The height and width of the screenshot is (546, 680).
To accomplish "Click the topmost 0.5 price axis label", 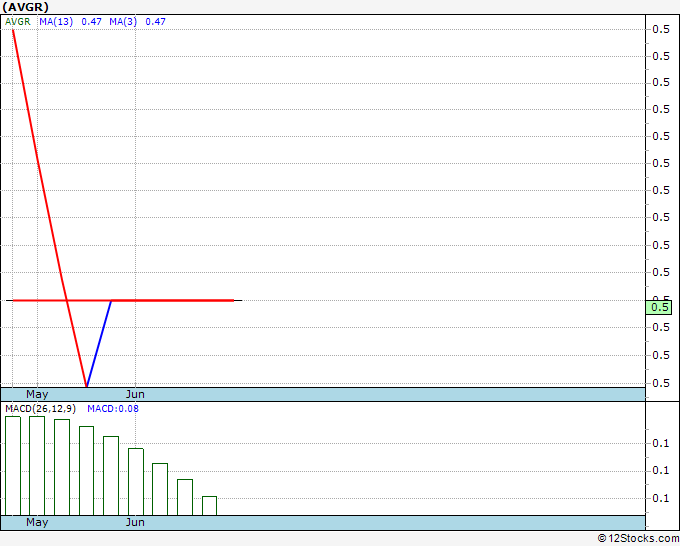I will (661, 29).
